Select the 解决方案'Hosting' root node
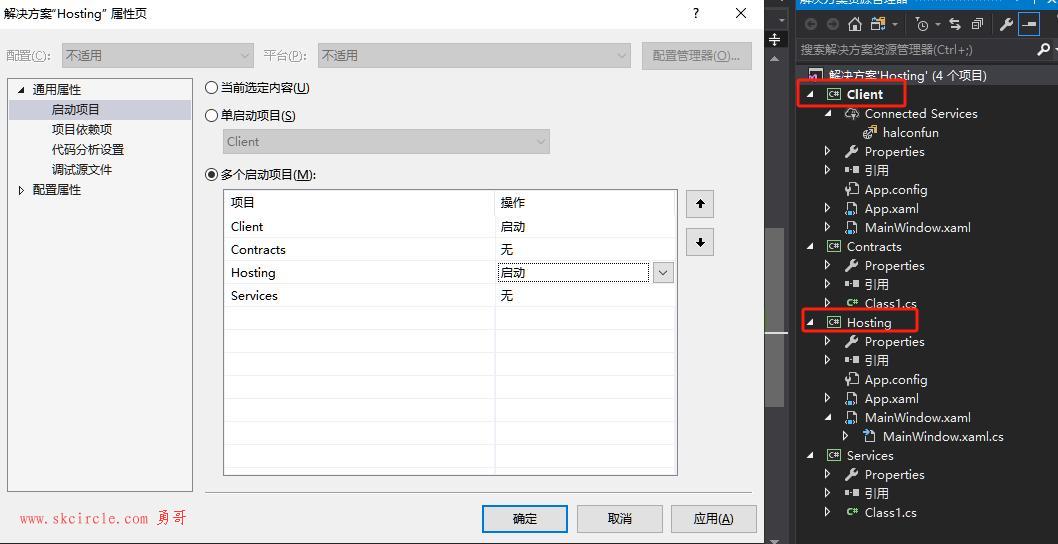Viewport: 1058px width, 544px height. [908, 76]
